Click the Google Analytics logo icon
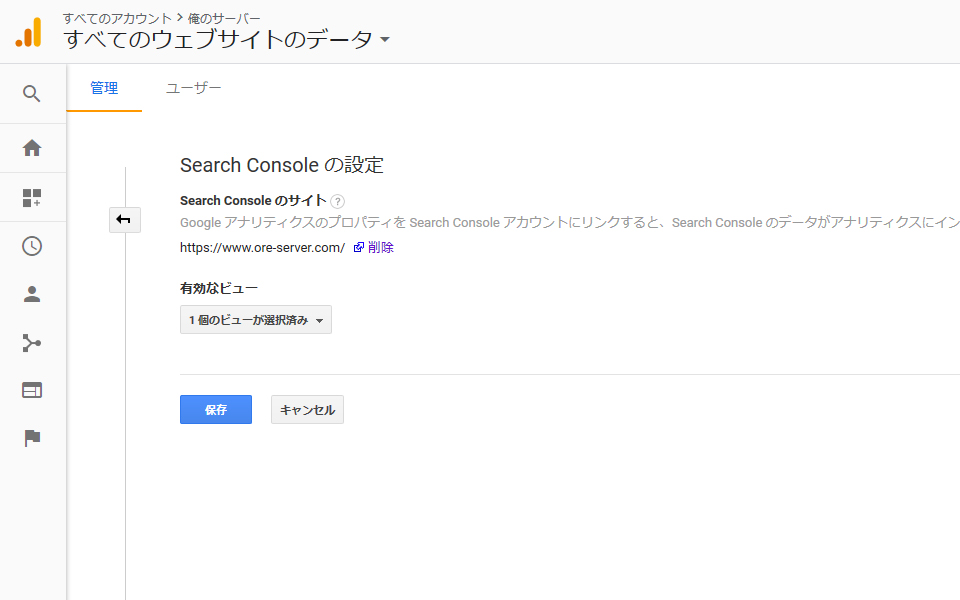Screen dimensions: 960x600 click(x=29, y=32)
